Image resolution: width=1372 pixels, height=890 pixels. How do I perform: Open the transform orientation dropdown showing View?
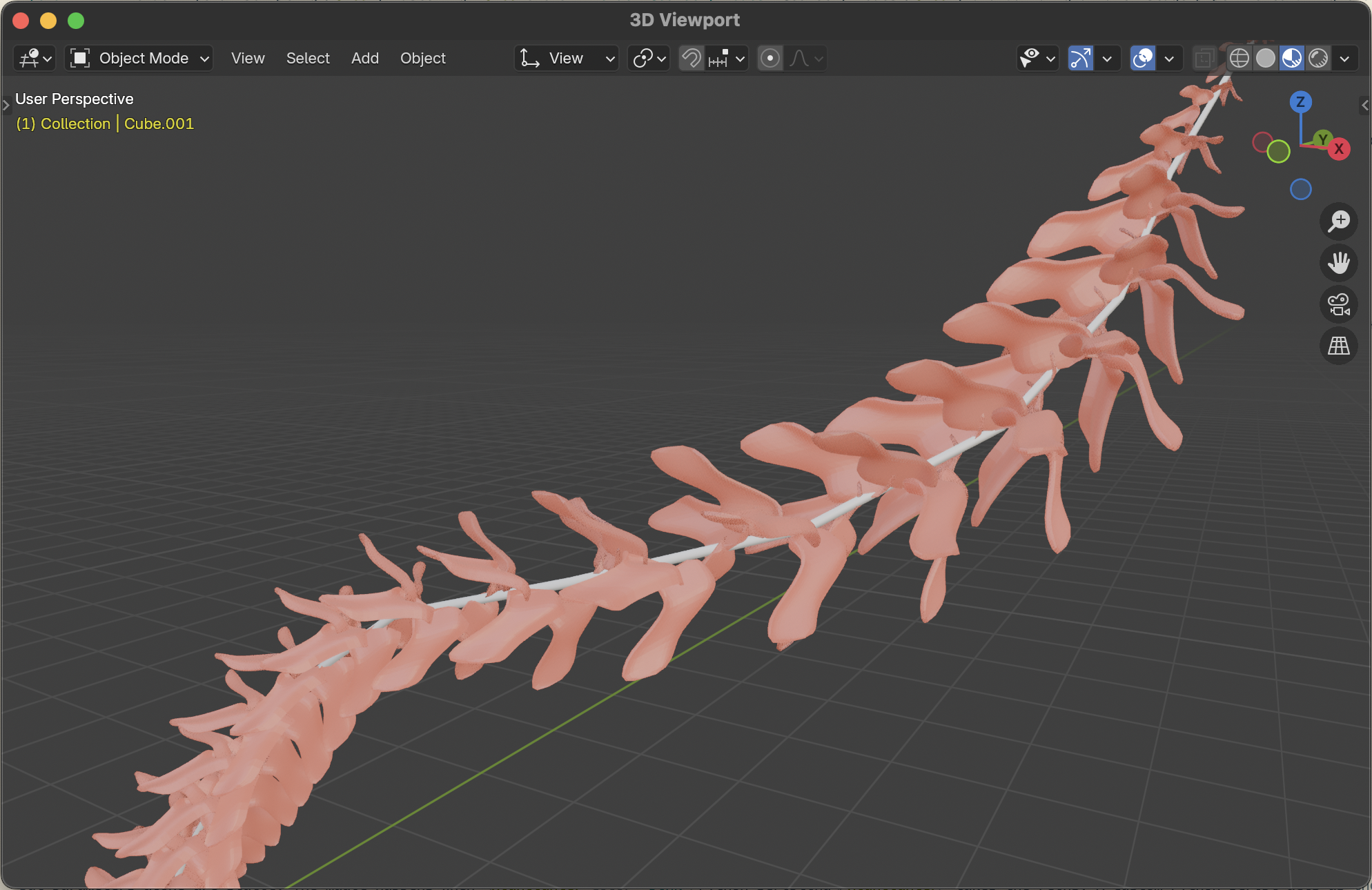coord(566,58)
